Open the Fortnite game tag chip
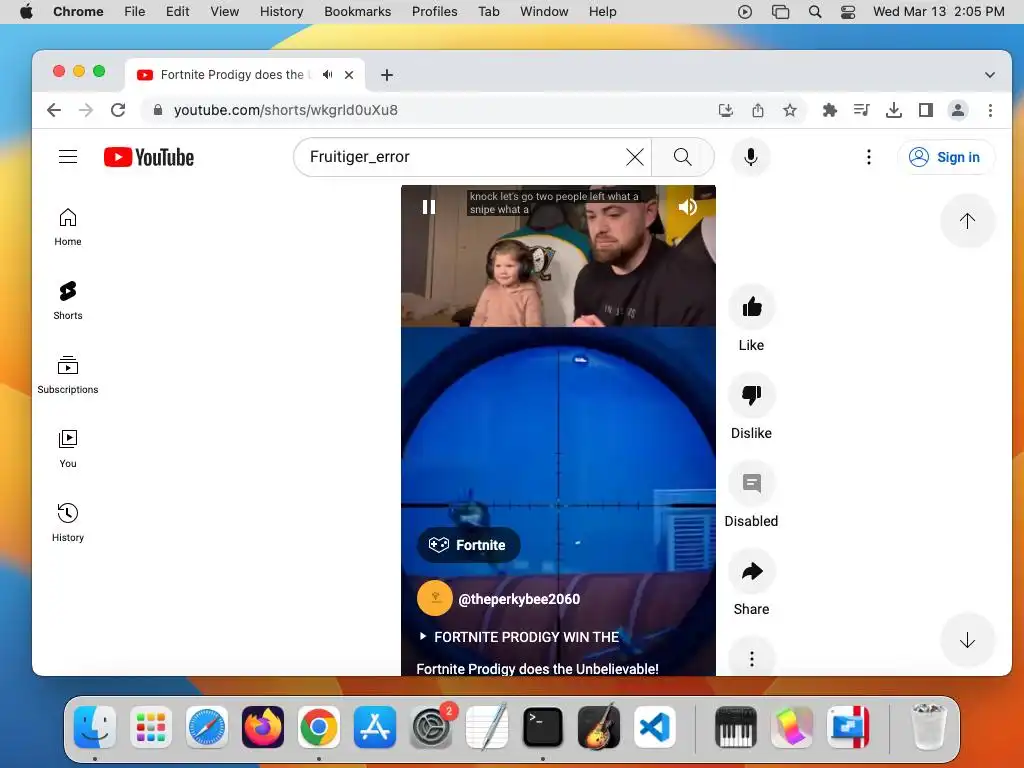This screenshot has height=768, width=1024. pos(468,545)
